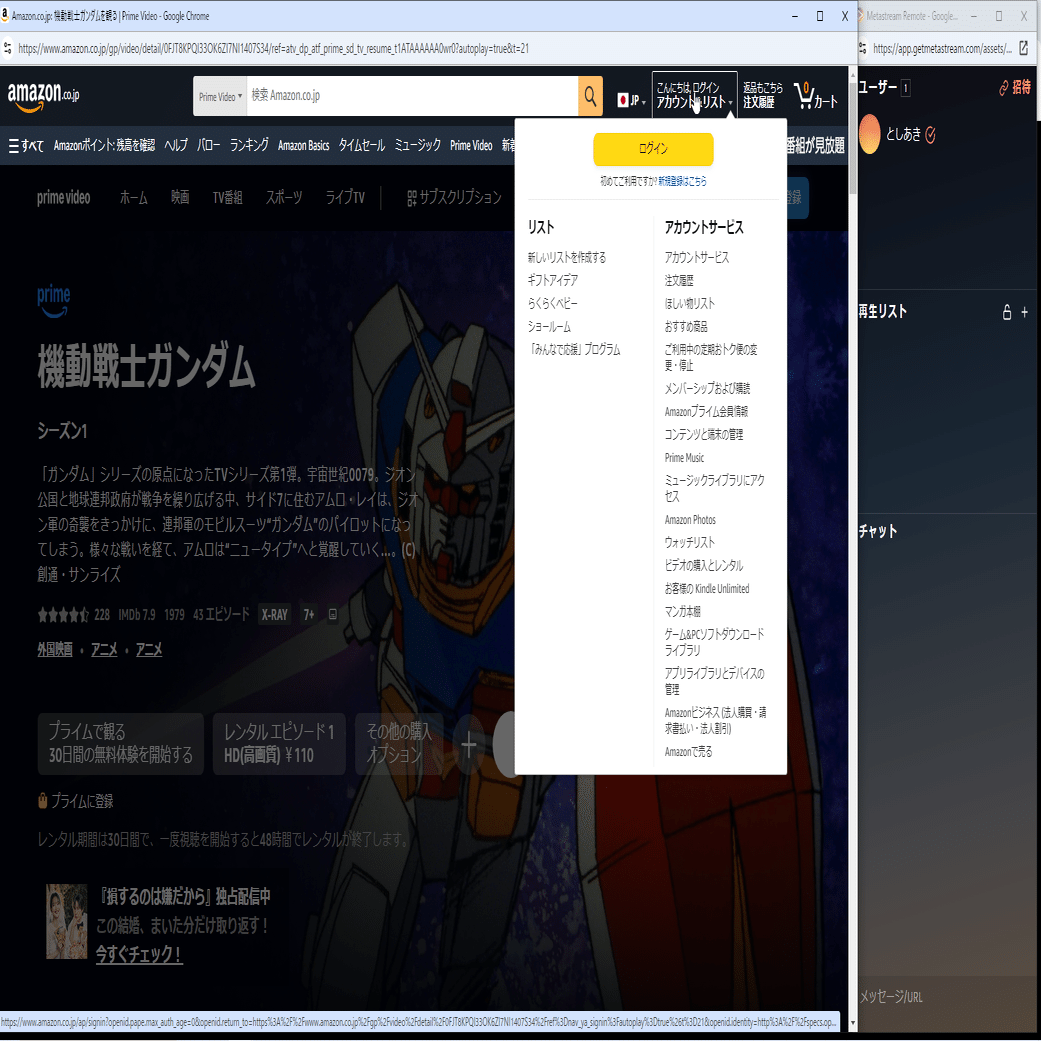Image resolution: width=1041 pixels, height=1041 pixels.
Task: Open サブスクリプション with grid icon
Action: 454,197
